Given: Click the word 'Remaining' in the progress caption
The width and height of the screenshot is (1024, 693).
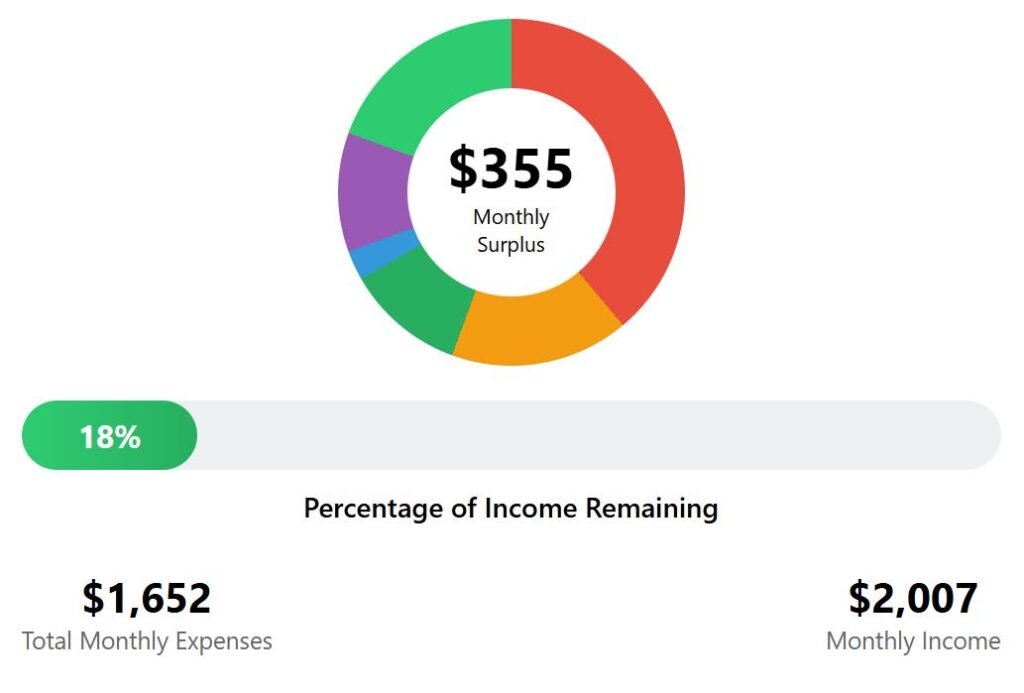Looking at the screenshot, I should coord(651,509).
